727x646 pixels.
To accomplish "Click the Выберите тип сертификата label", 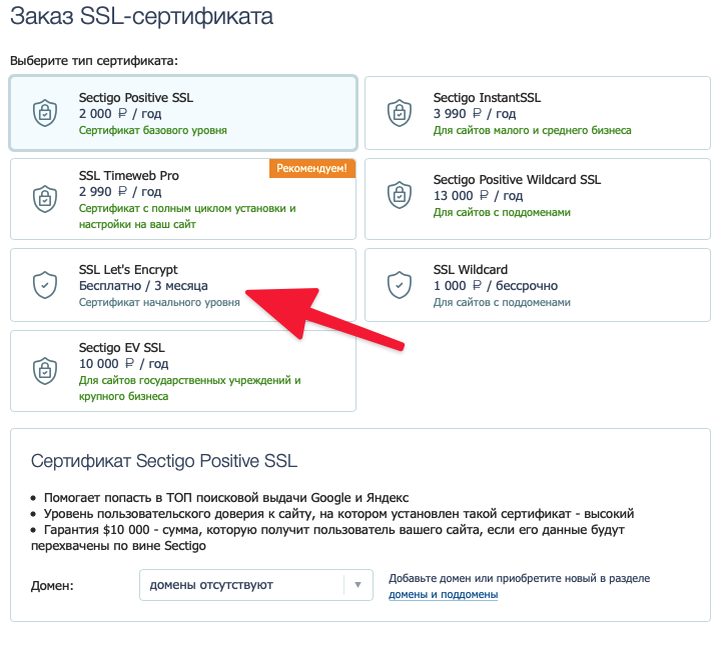I will [x=94, y=61].
